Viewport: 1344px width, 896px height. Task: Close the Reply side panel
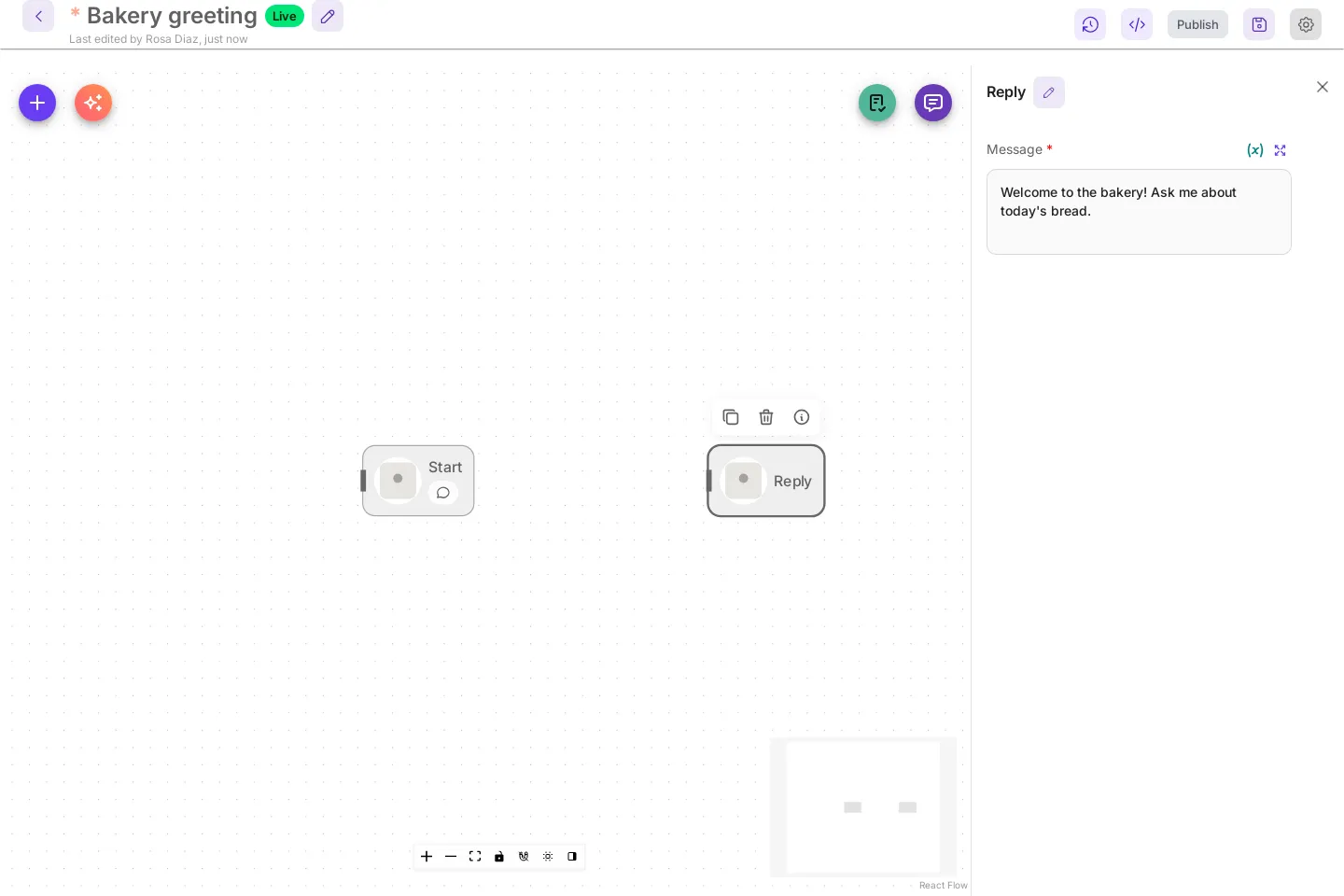(x=1323, y=87)
